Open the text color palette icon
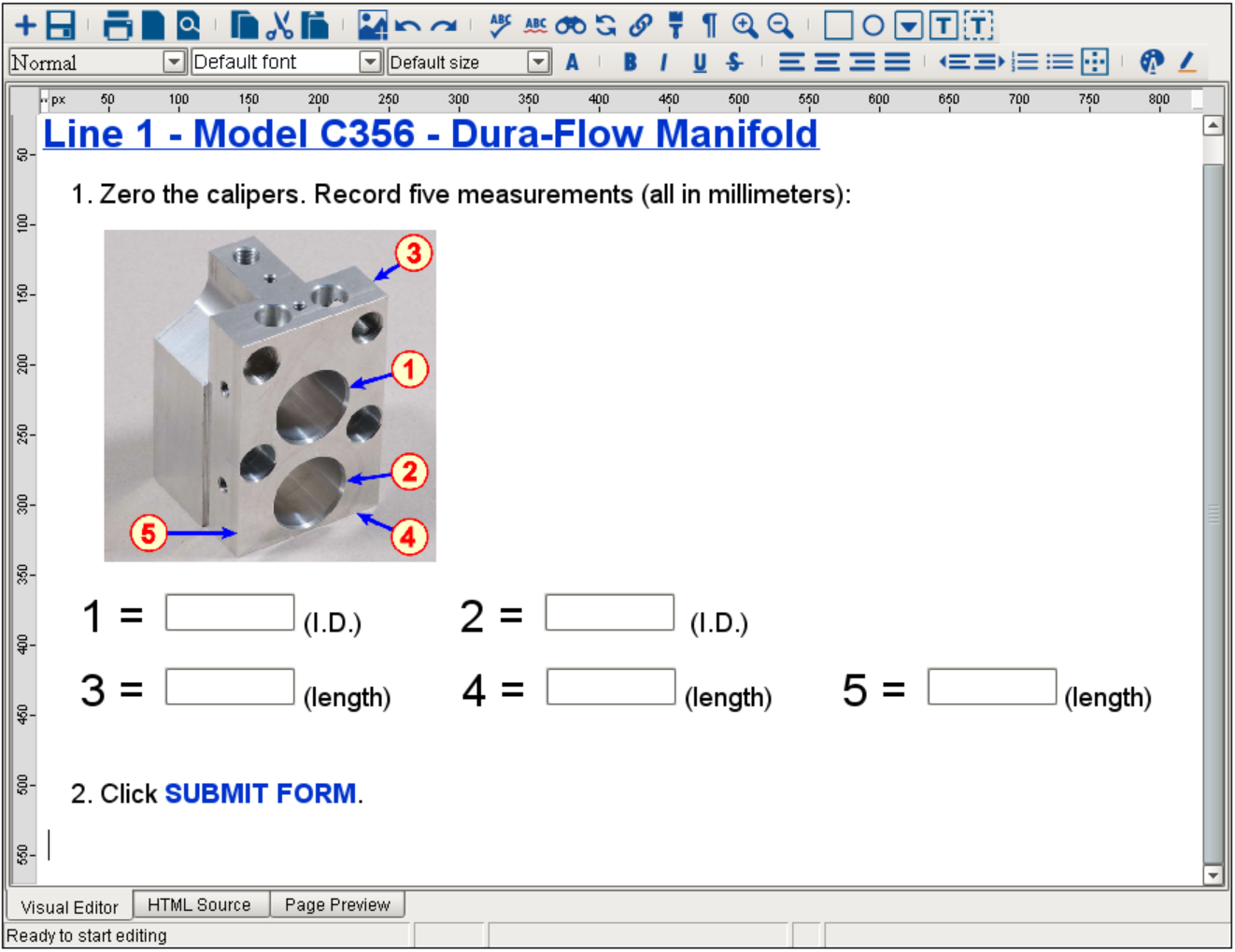Viewport: 1235px width, 952px height. click(x=1151, y=63)
